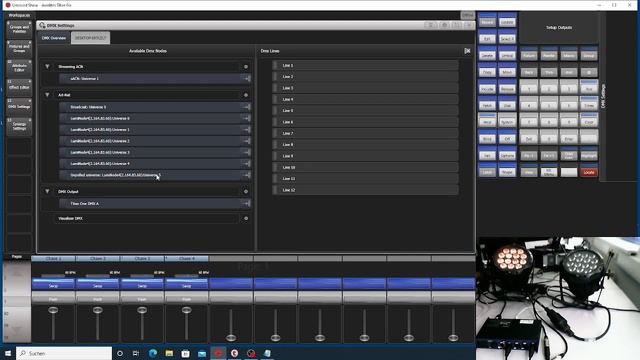Collapse the Streaming ACN node group

click(47, 67)
